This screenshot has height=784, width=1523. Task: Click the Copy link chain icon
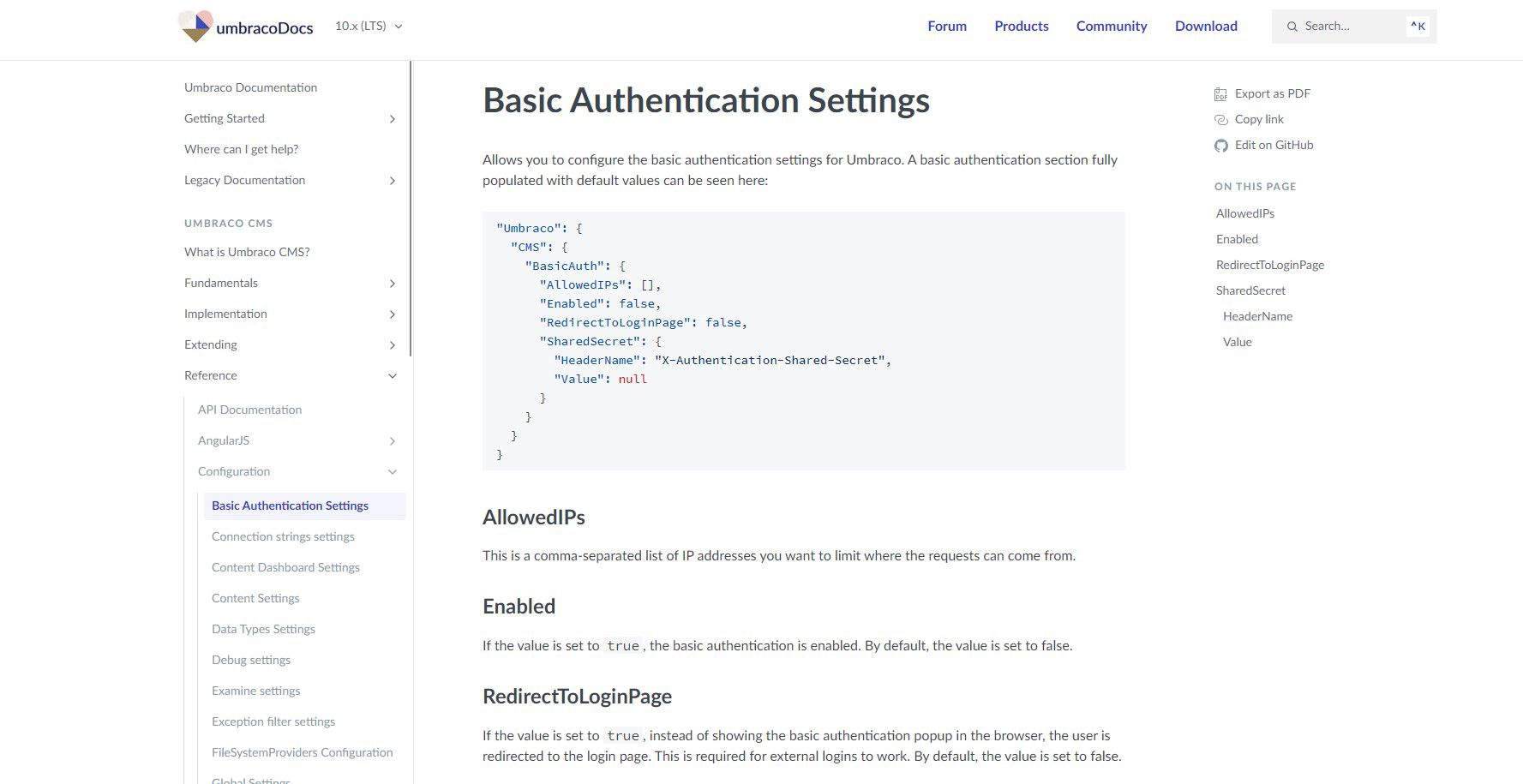pyautogui.click(x=1220, y=120)
